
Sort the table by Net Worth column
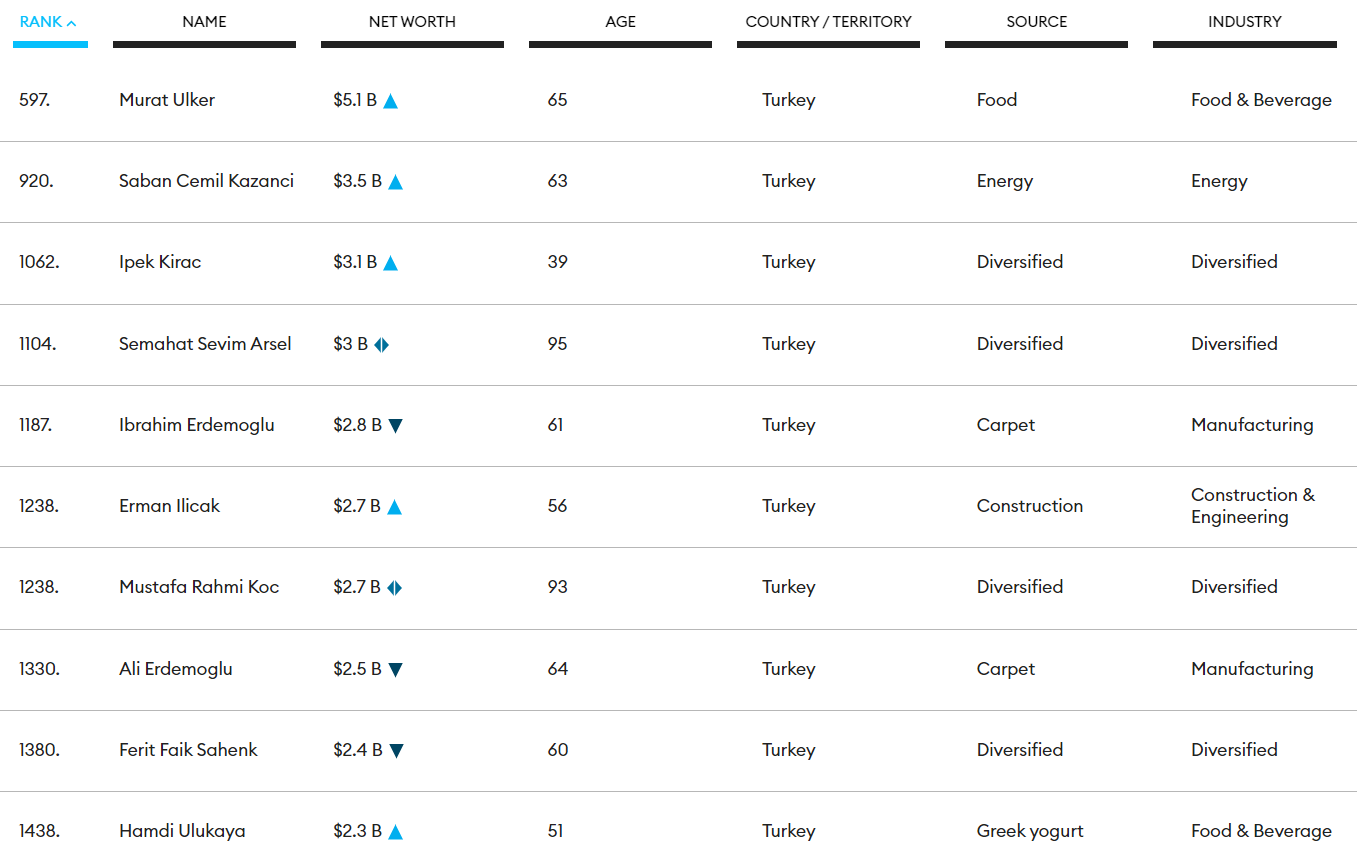point(412,22)
